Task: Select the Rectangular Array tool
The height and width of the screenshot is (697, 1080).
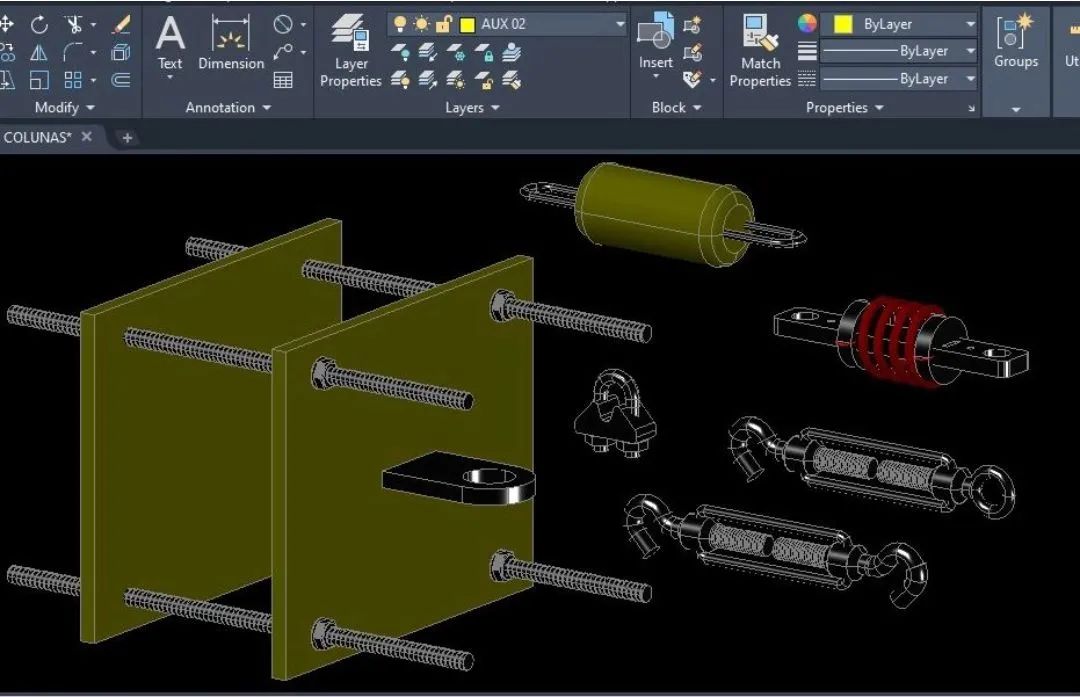Action: click(73, 80)
